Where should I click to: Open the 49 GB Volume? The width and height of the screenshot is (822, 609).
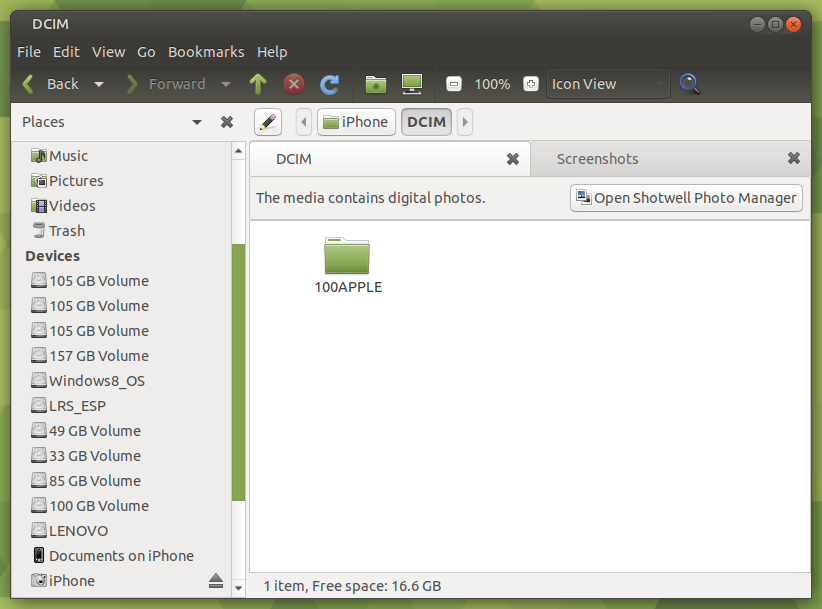click(x=85, y=431)
